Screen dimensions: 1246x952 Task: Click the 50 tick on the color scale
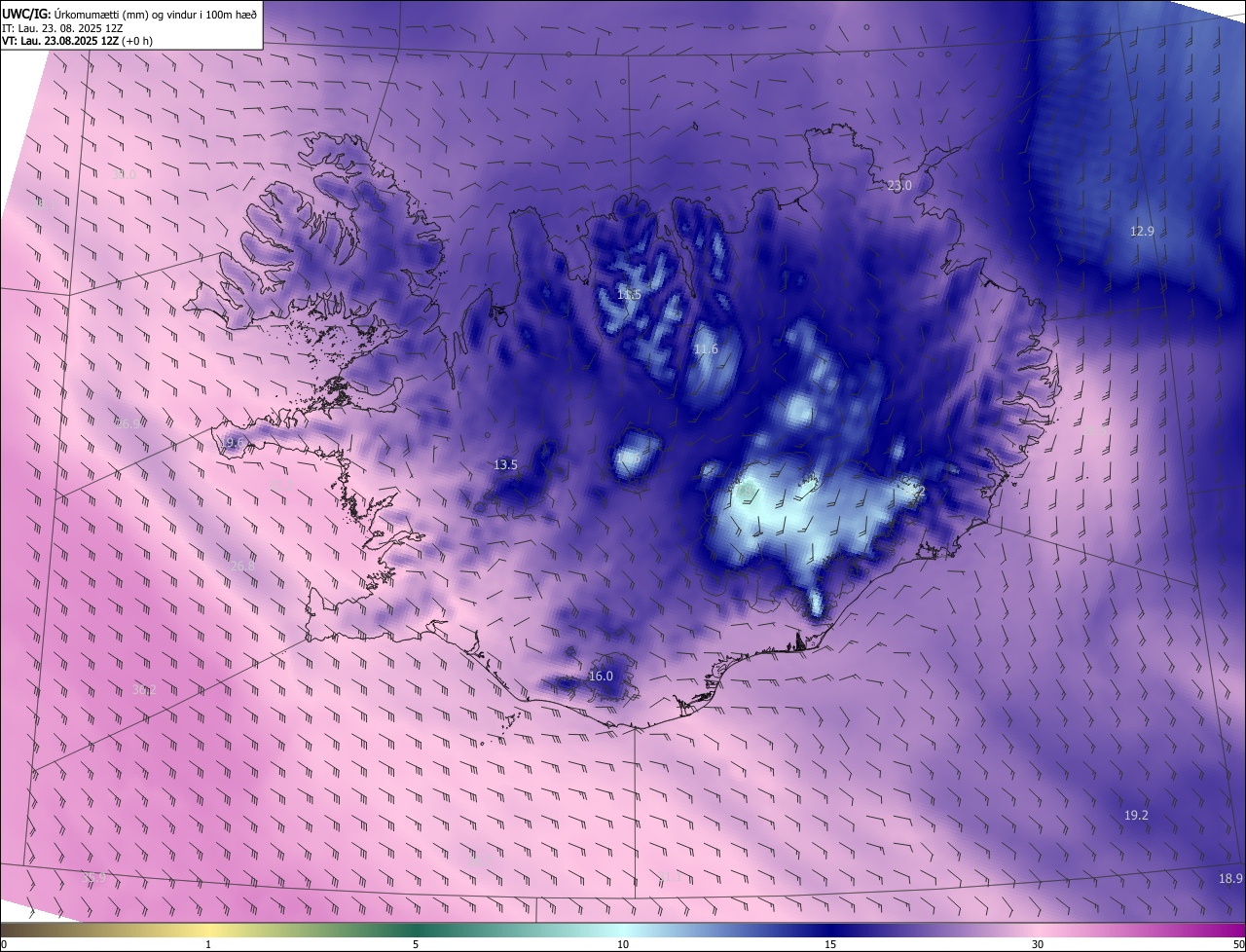(x=1238, y=944)
